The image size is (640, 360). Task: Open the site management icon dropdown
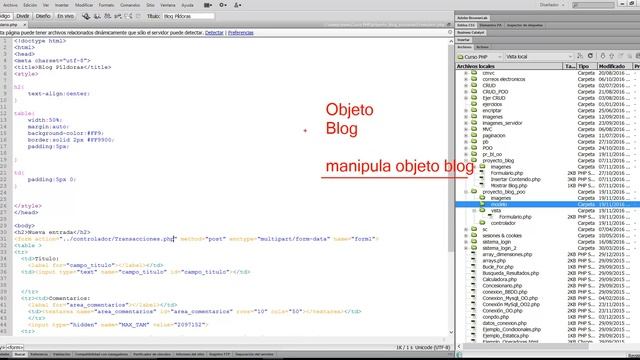coord(238,5)
